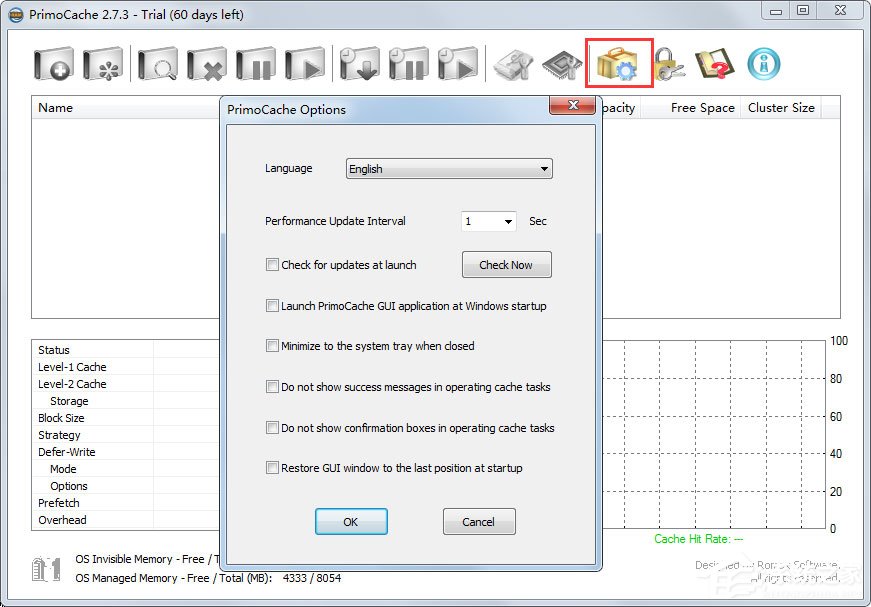The height and width of the screenshot is (607, 871).
Task: Open the Language dropdown showing English
Action: tap(449, 169)
